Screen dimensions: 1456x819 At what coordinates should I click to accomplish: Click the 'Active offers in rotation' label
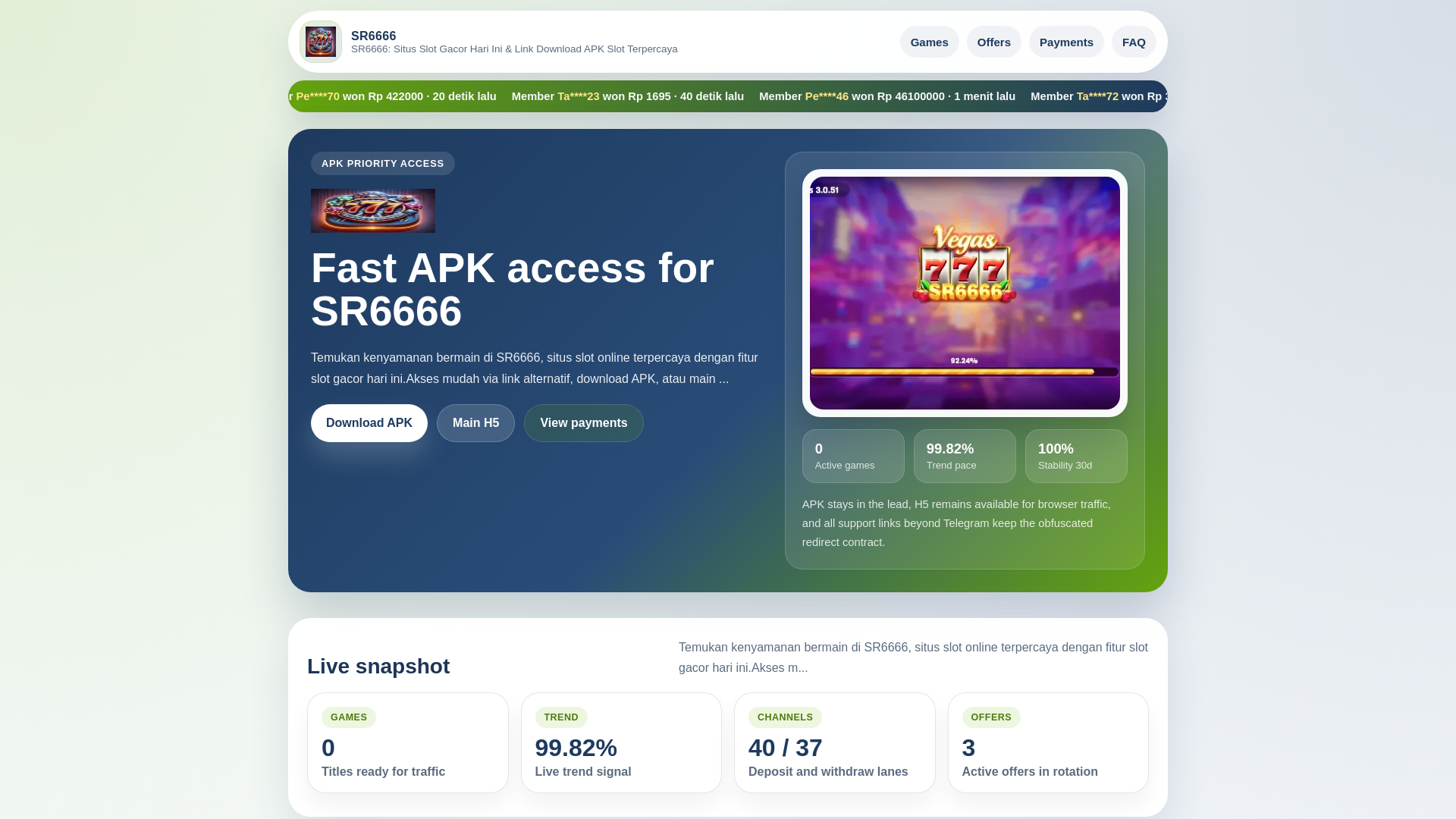1030,772
